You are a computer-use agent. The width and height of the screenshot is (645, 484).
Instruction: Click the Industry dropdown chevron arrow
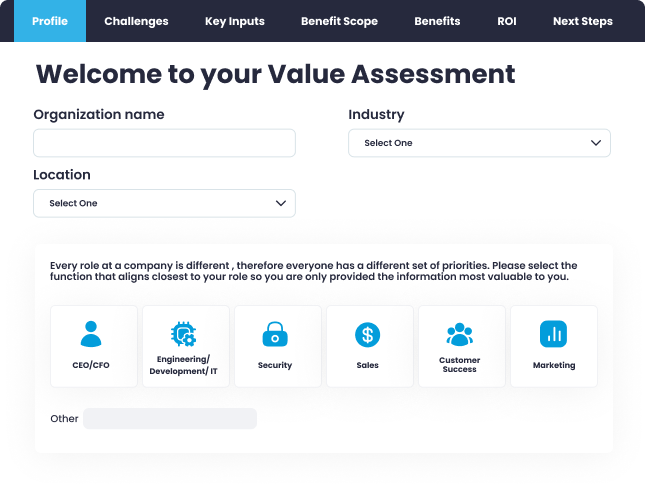(x=596, y=143)
